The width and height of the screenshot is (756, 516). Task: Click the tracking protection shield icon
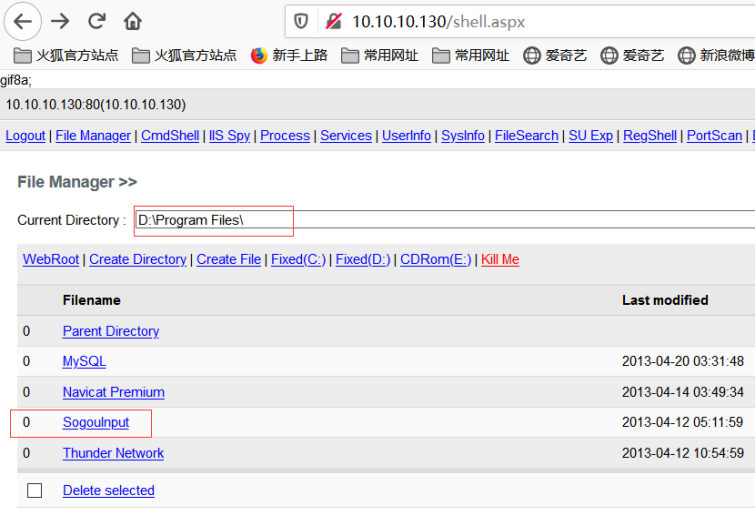pos(301,21)
